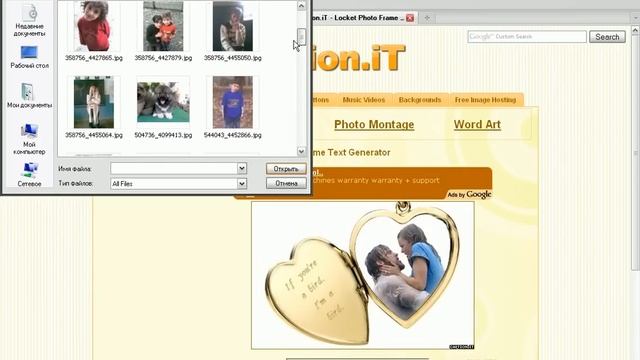
Task: Click the file name 358756_4427865.jpg label
Action: pos(94,58)
